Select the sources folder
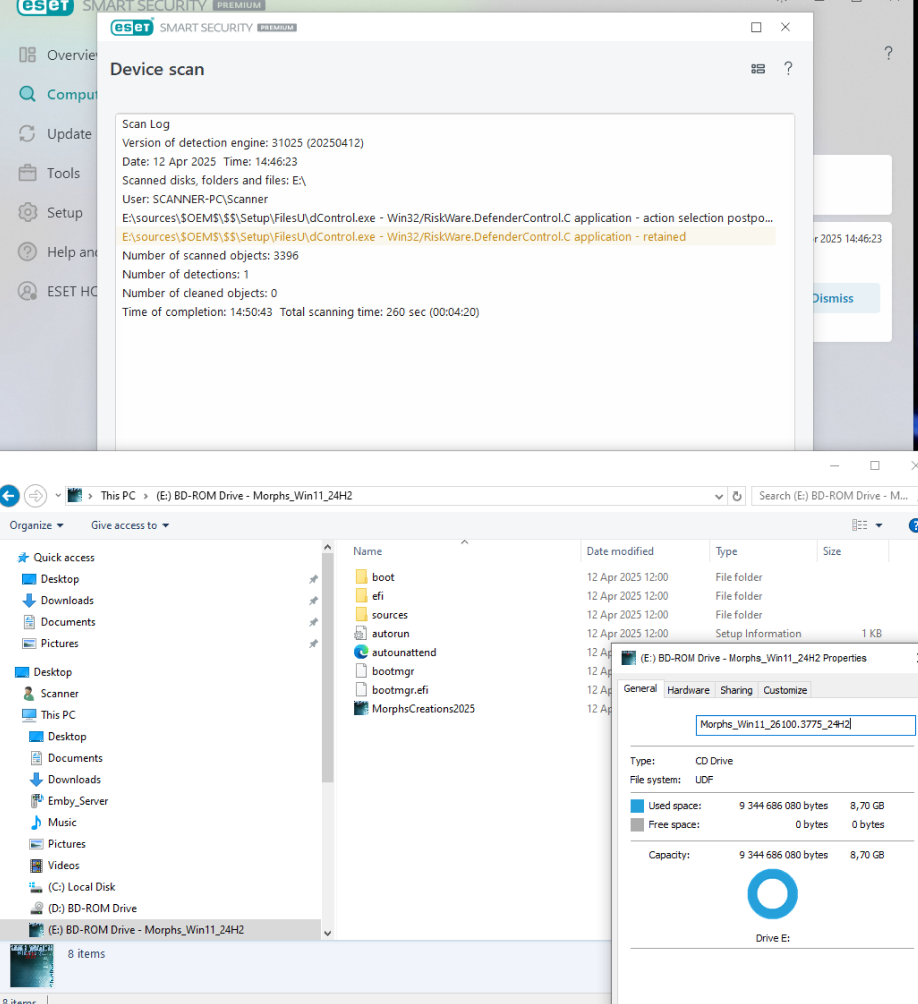 click(389, 615)
